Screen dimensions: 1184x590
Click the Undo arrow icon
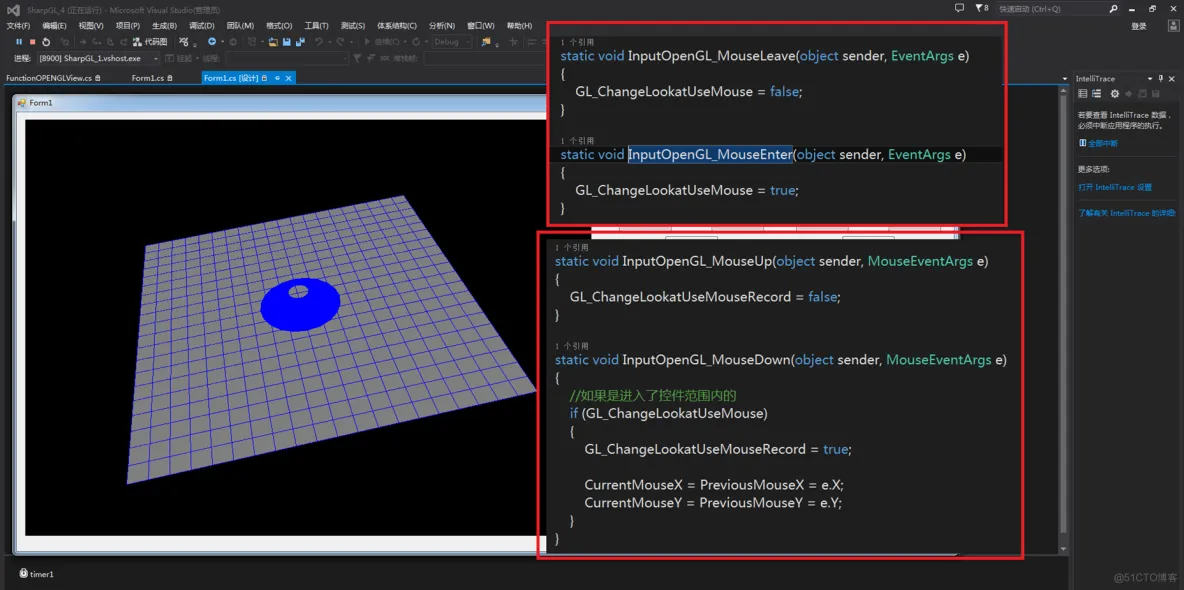click(319, 42)
